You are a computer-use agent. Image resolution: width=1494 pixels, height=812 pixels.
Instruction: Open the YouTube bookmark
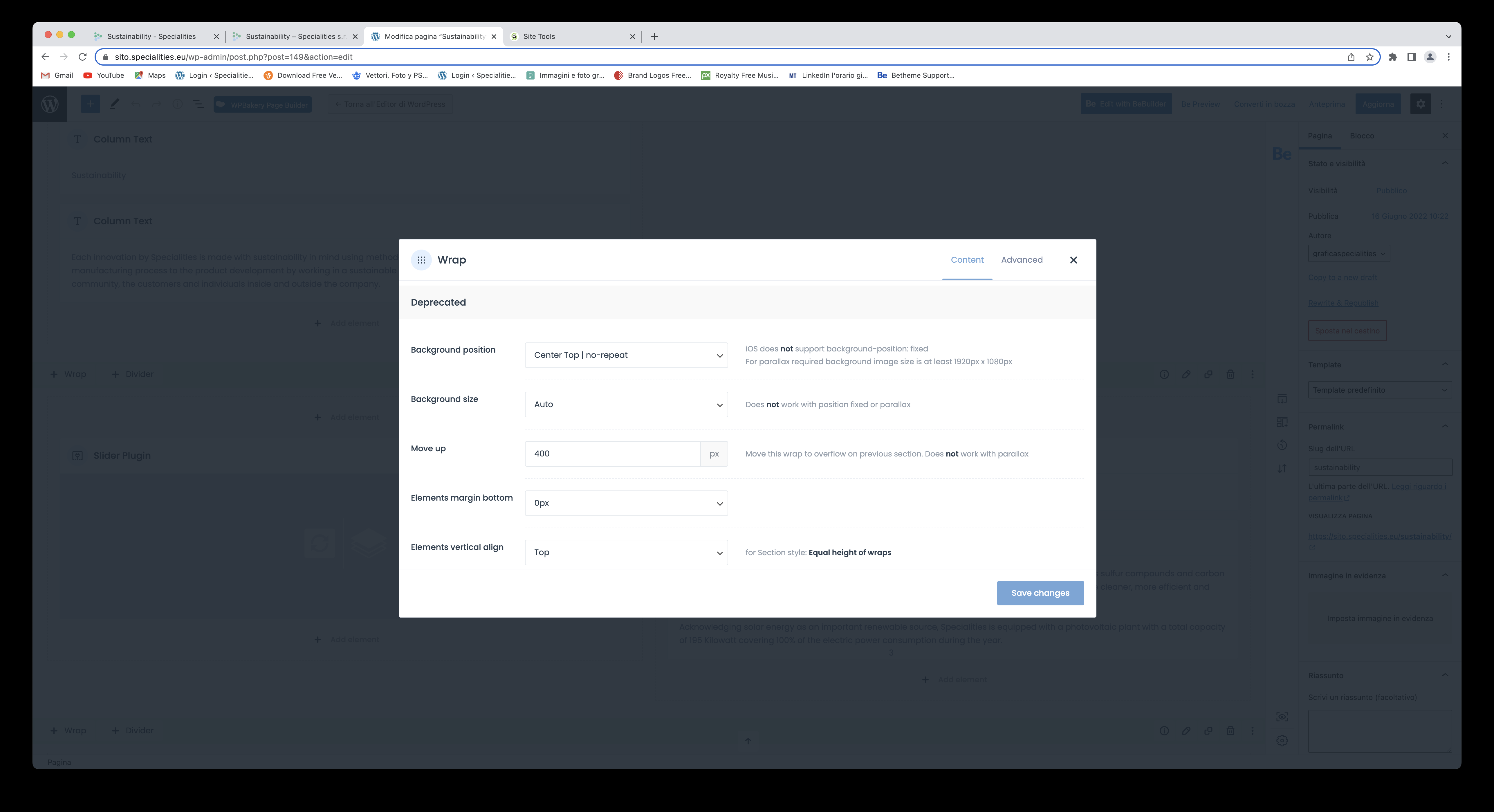(x=104, y=75)
